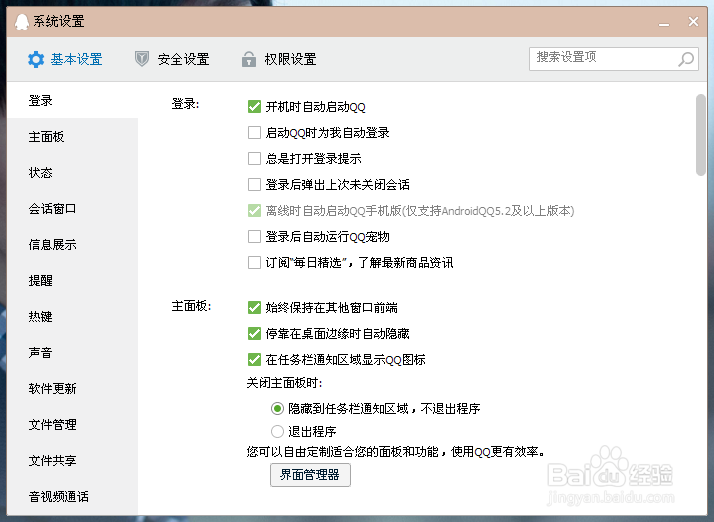Switch to 权限设置 tab
The width and height of the screenshot is (714, 522).
[279, 59]
